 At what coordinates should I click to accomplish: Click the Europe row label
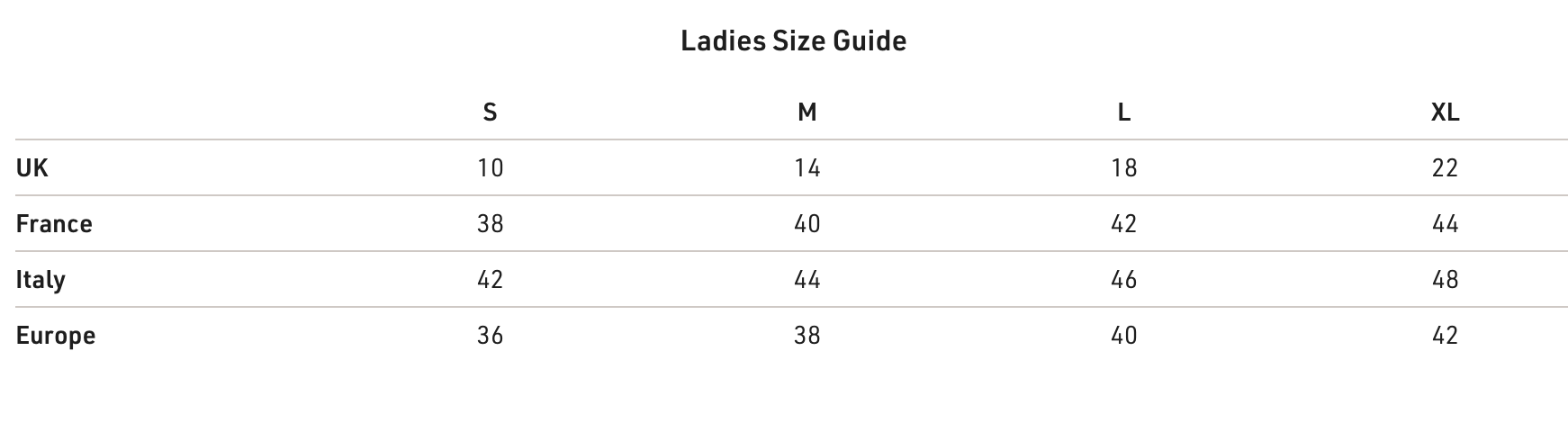[56, 336]
